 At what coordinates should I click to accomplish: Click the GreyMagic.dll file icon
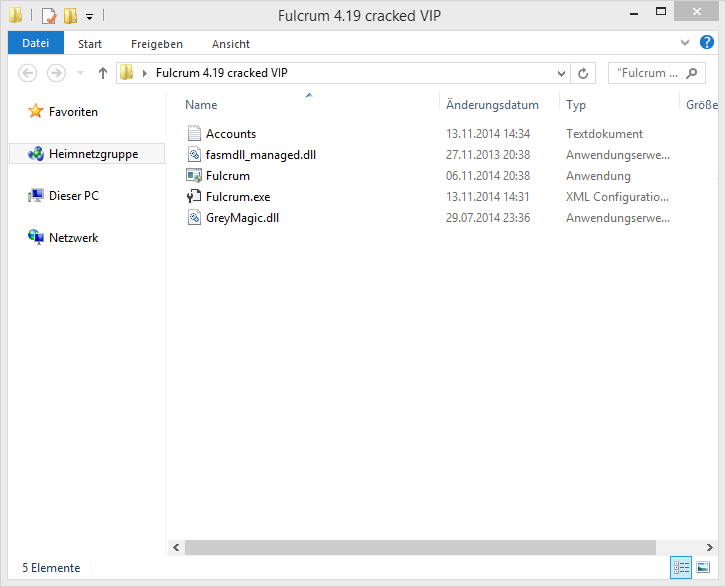click(x=194, y=218)
